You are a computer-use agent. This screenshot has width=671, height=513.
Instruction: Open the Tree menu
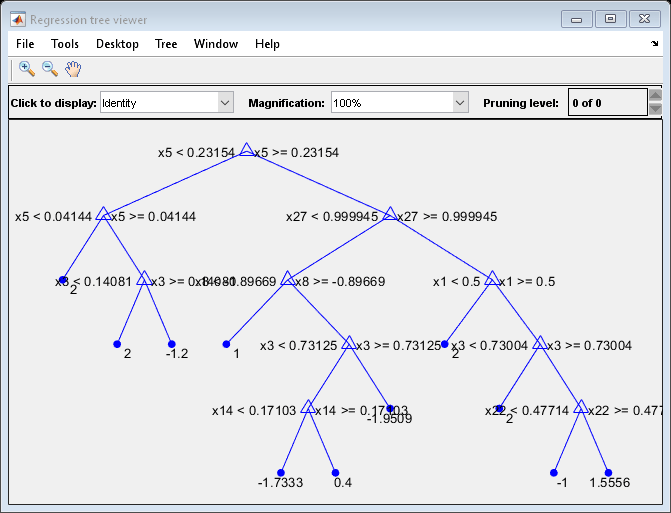click(166, 44)
